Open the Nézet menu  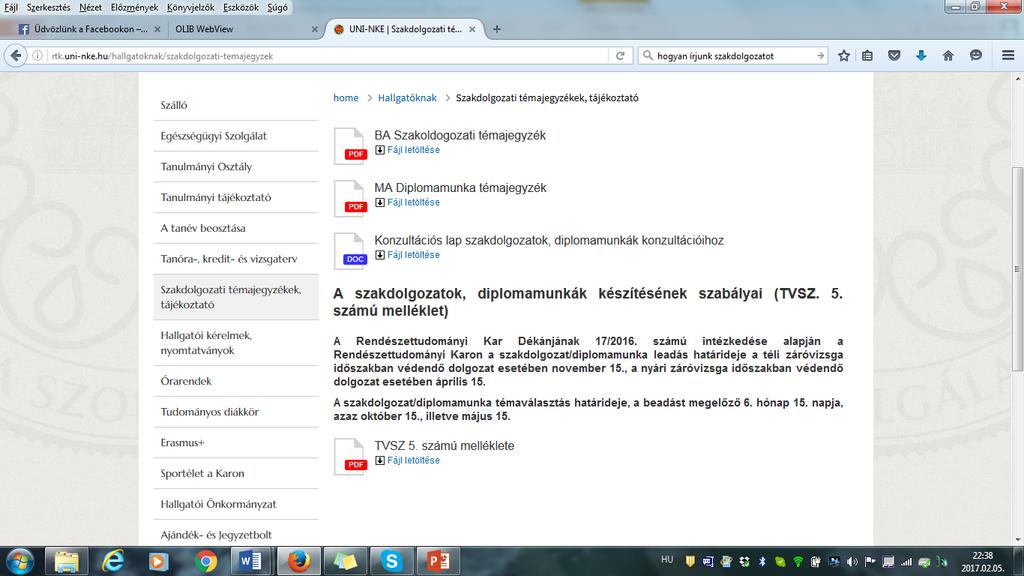90,7
